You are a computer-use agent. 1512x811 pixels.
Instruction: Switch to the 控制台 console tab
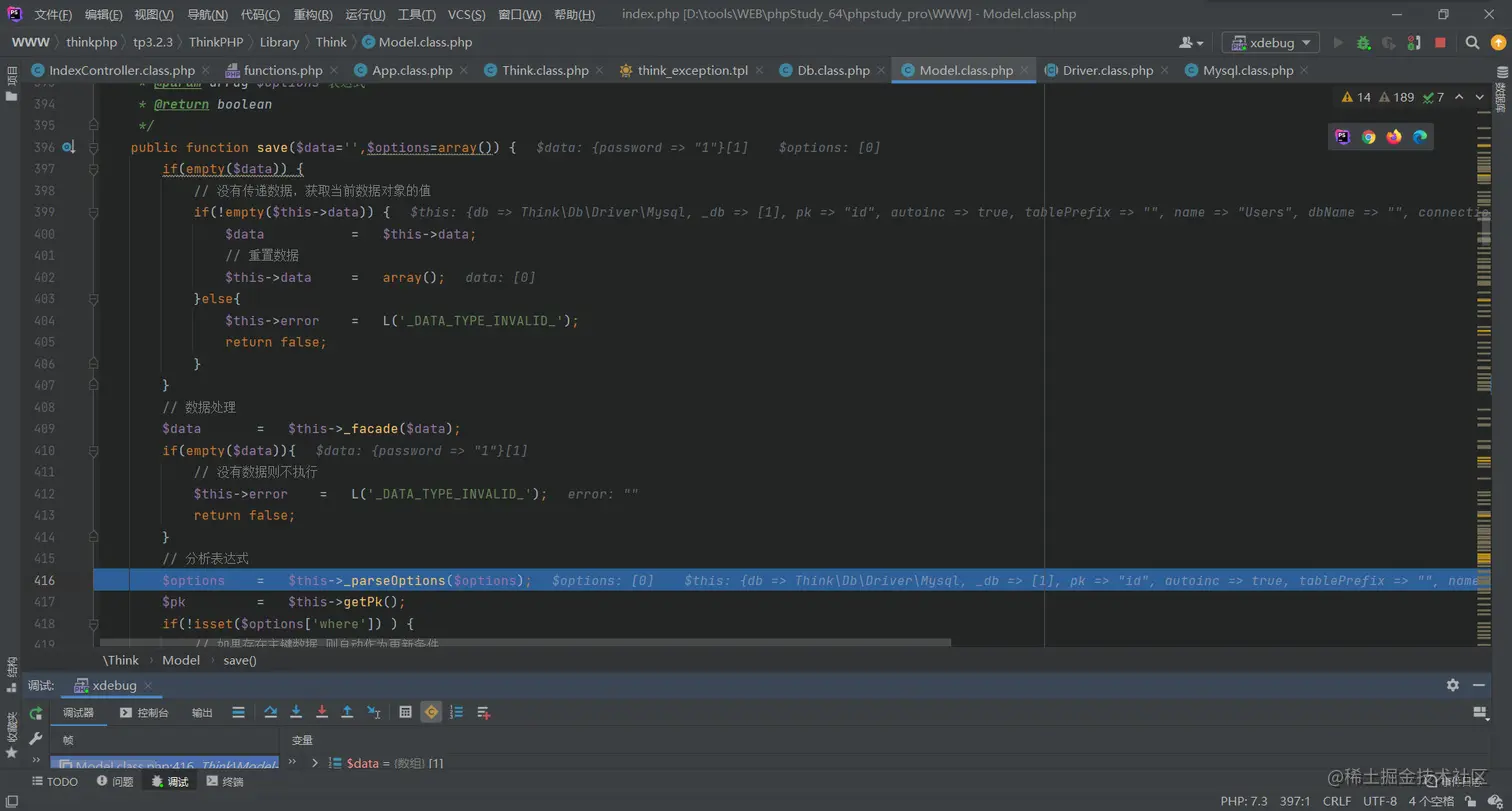(x=143, y=713)
